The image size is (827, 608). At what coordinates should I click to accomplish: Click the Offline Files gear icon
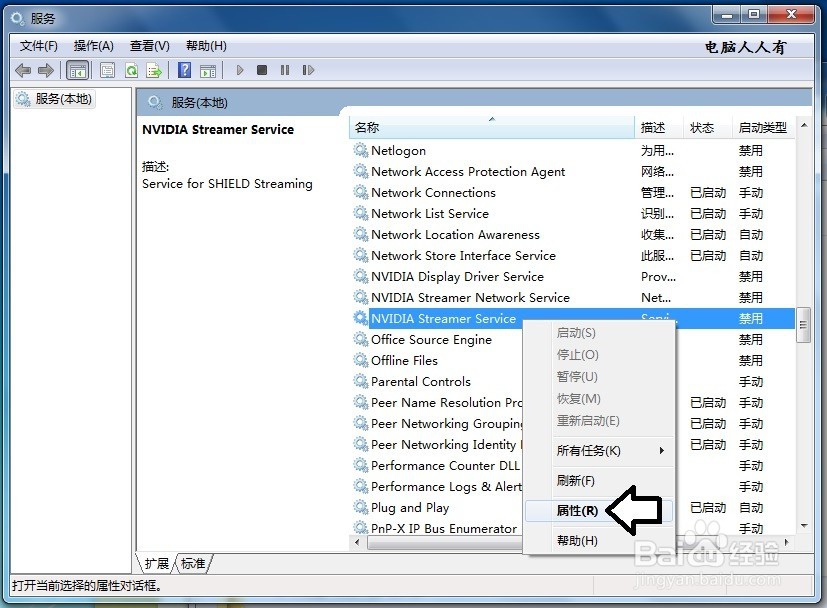[x=361, y=360]
